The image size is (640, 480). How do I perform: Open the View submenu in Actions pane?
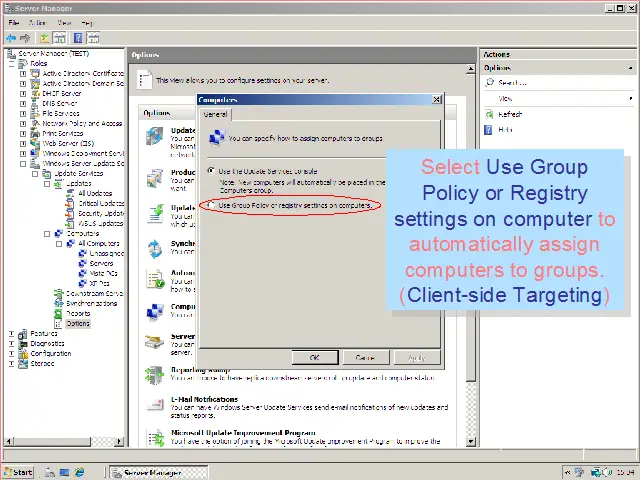click(x=558, y=98)
